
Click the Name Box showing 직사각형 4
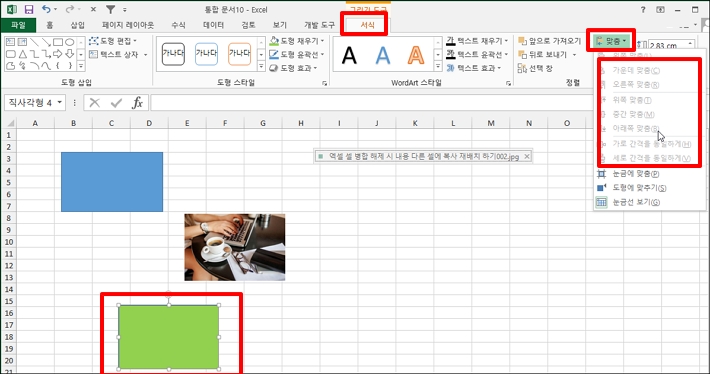point(35,103)
